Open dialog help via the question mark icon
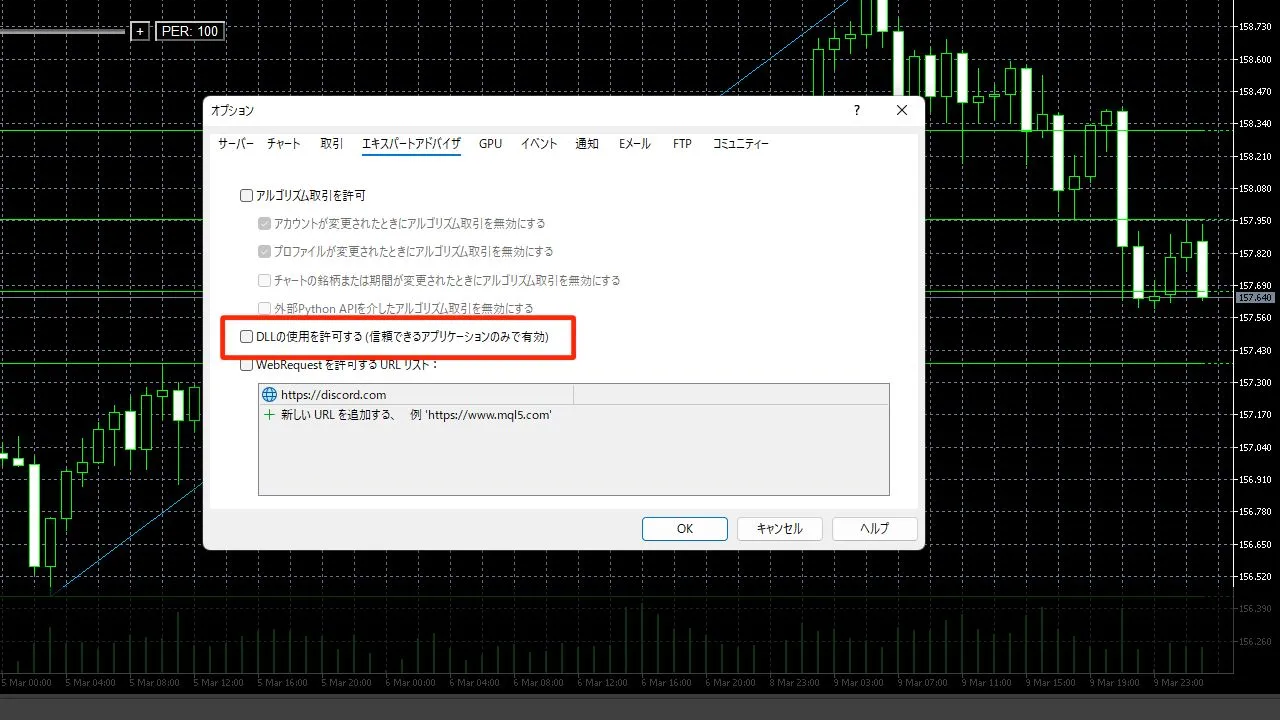1280x720 pixels. coord(856,110)
